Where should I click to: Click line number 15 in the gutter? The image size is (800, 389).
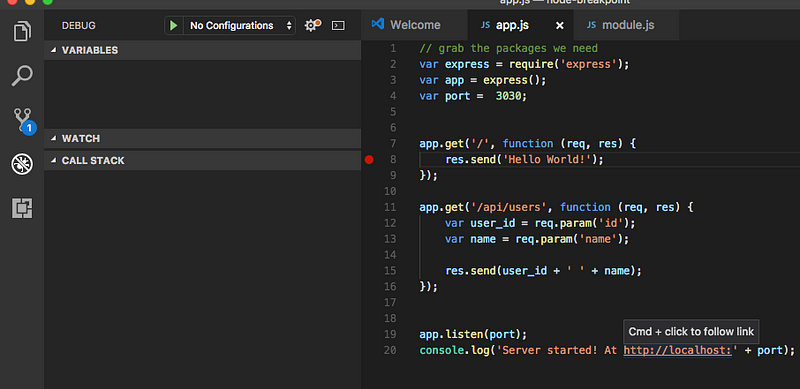[x=390, y=271]
